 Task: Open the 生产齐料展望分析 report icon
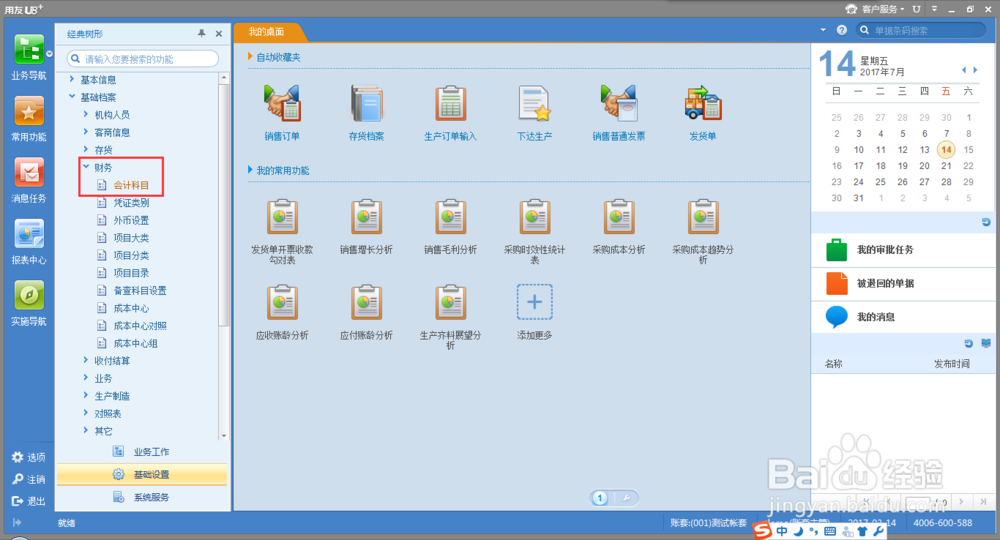pos(450,302)
